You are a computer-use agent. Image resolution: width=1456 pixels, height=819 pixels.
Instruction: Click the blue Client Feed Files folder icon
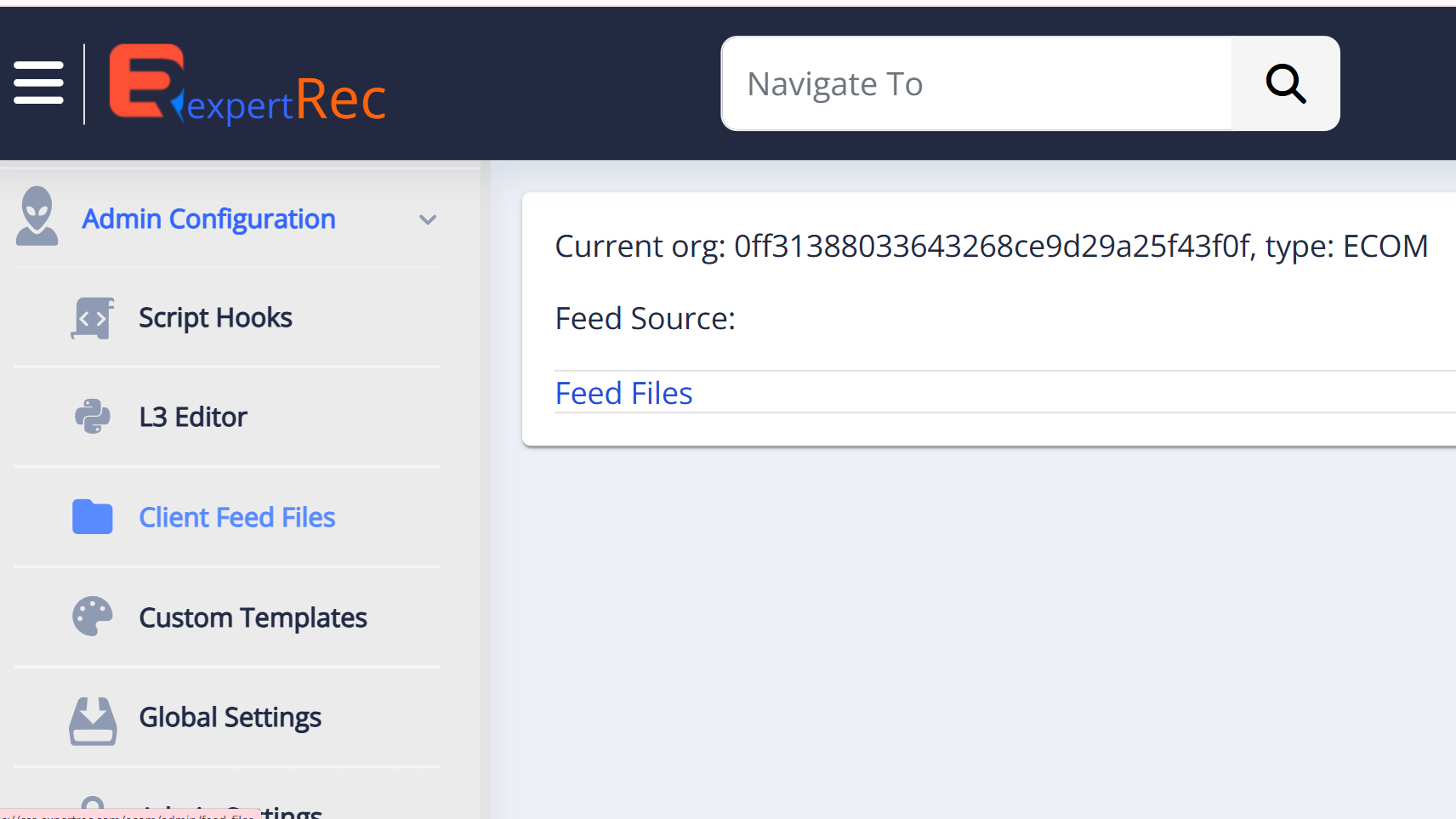pyautogui.click(x=92, y=517)
